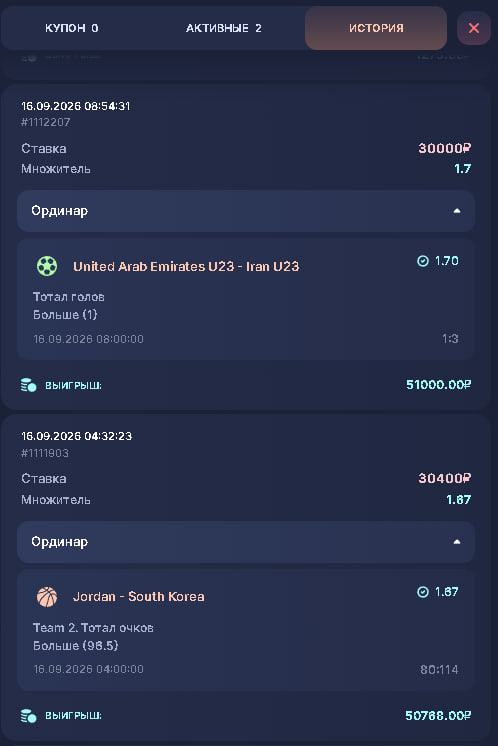
Task: Switch to the Купон tab
Action: click(x=72, y=28)
